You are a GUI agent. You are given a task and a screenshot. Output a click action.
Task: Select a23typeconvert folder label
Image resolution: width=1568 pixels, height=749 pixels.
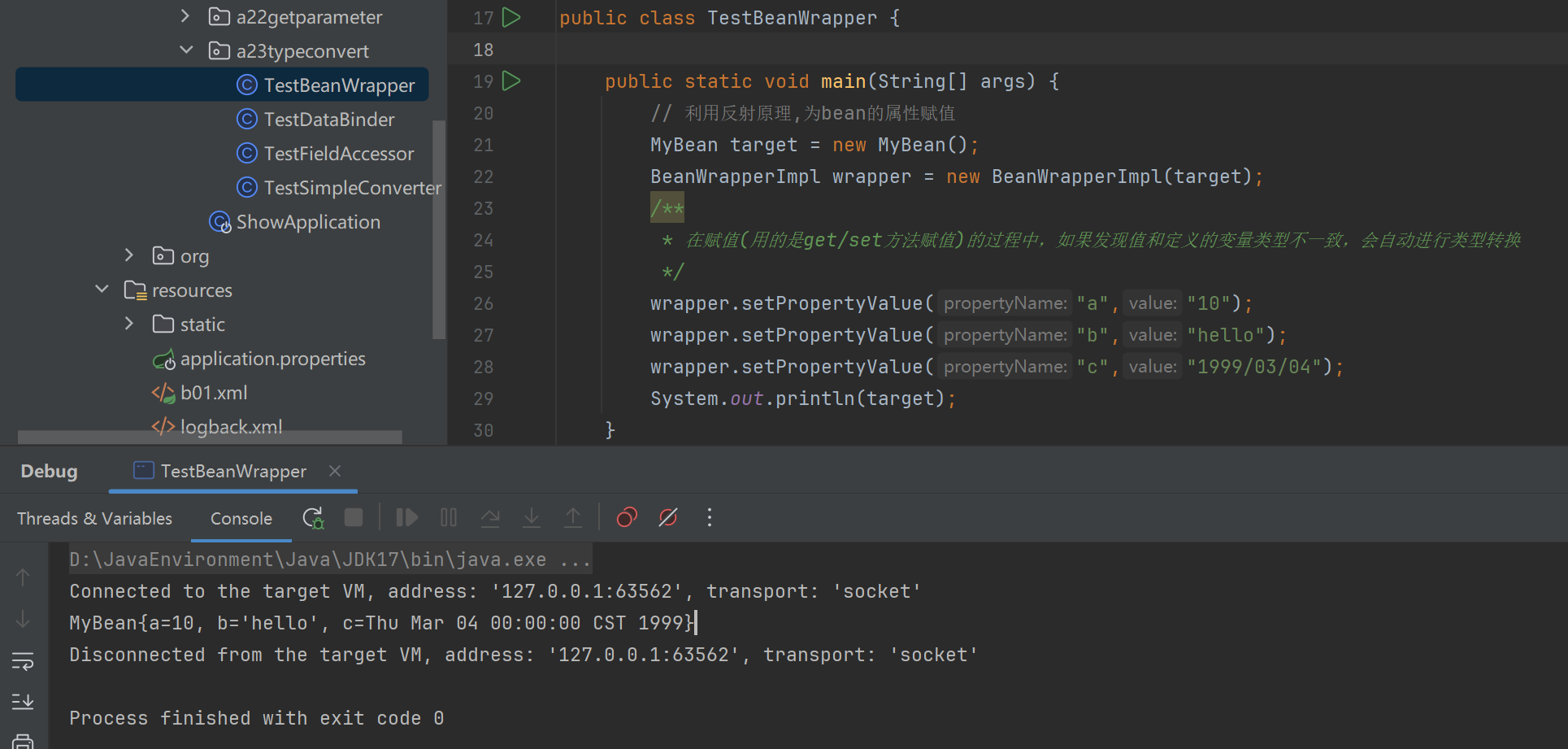point(302,51)
